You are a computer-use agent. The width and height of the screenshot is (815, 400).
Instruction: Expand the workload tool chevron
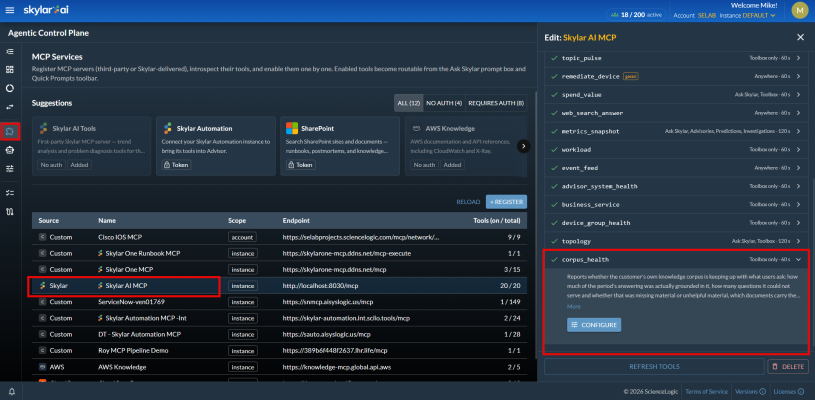point(798,150)
